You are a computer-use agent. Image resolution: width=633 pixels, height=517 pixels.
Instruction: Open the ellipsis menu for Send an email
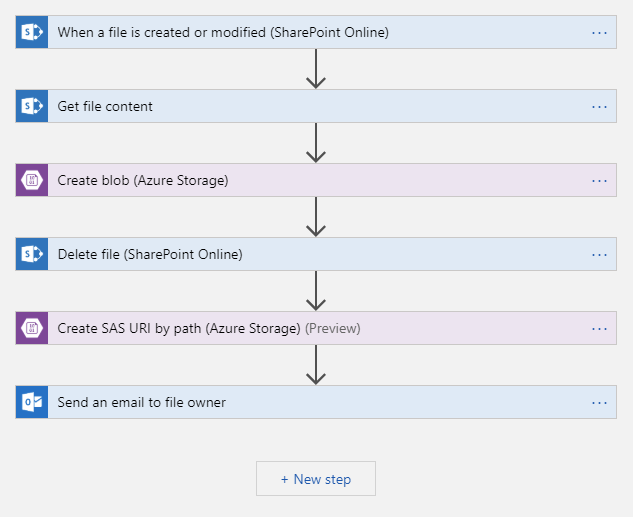[599, 403]
